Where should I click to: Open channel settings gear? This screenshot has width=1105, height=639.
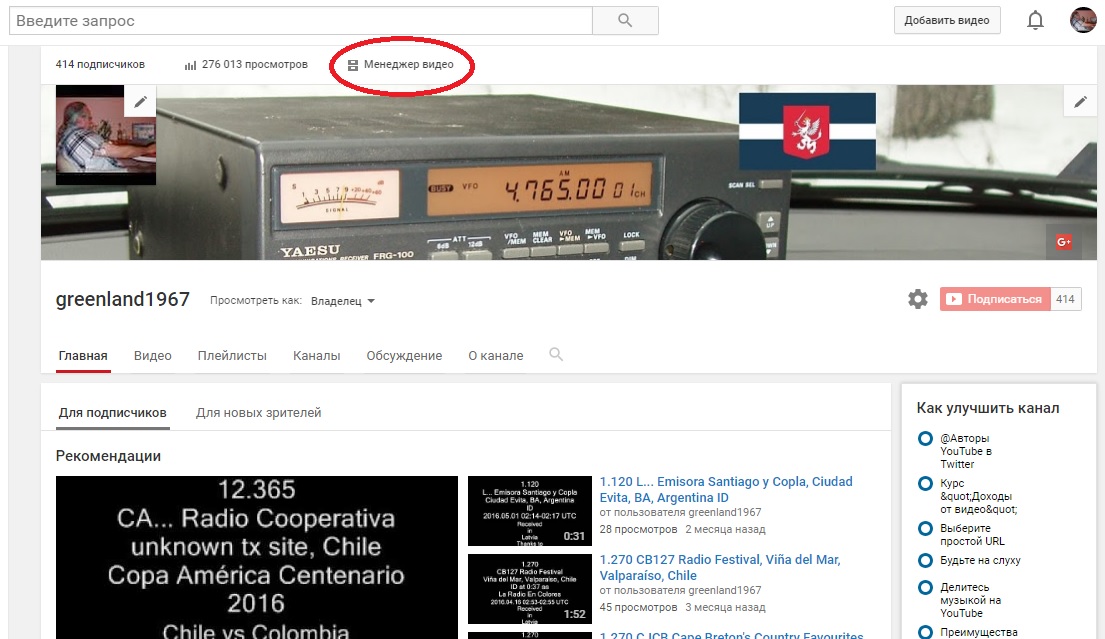[918, 299]
